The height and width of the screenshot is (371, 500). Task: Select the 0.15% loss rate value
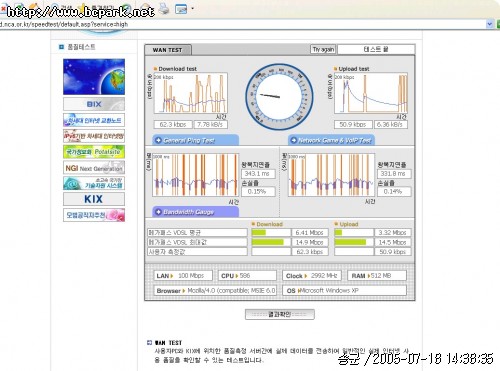(x=258, y=191)
